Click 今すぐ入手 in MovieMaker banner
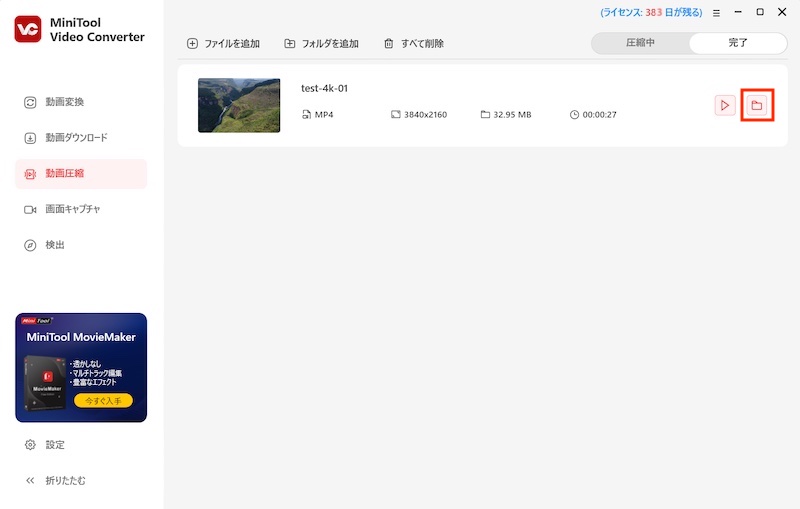This screenshot has height=509, width=800. click(103, 400)
